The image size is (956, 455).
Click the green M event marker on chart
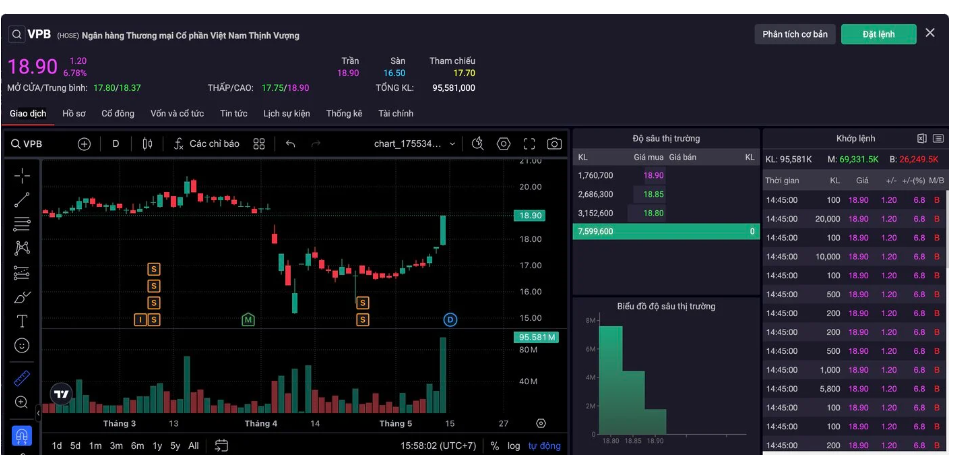click(248, 320)
